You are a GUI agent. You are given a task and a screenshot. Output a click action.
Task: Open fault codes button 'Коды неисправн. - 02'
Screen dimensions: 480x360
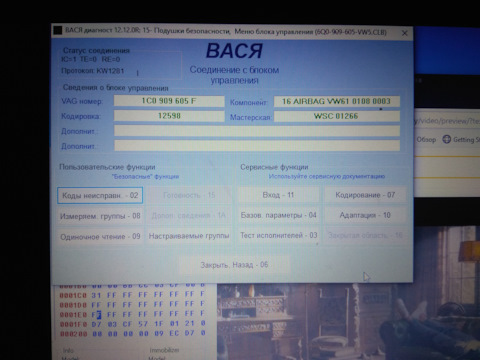tap(100, 196)
